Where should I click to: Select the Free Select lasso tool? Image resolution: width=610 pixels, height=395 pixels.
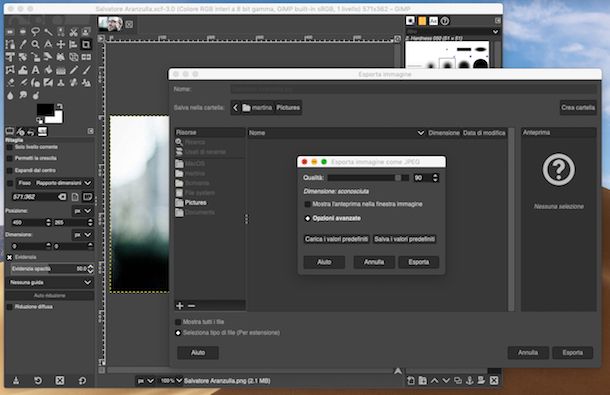35,32
